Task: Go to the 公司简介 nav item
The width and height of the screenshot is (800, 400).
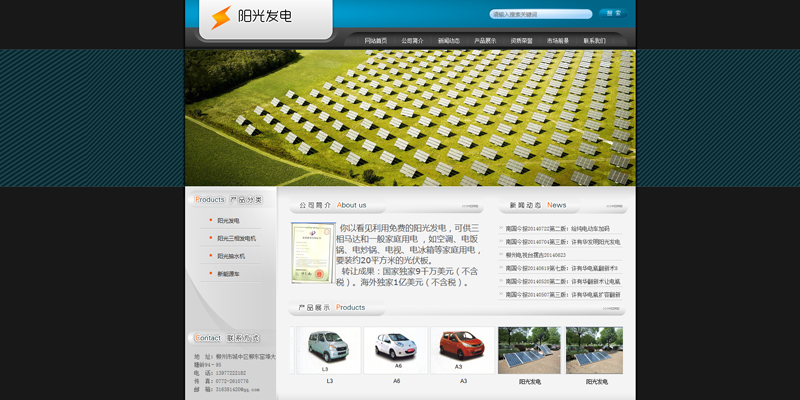Action: click(x=412, y=41)
